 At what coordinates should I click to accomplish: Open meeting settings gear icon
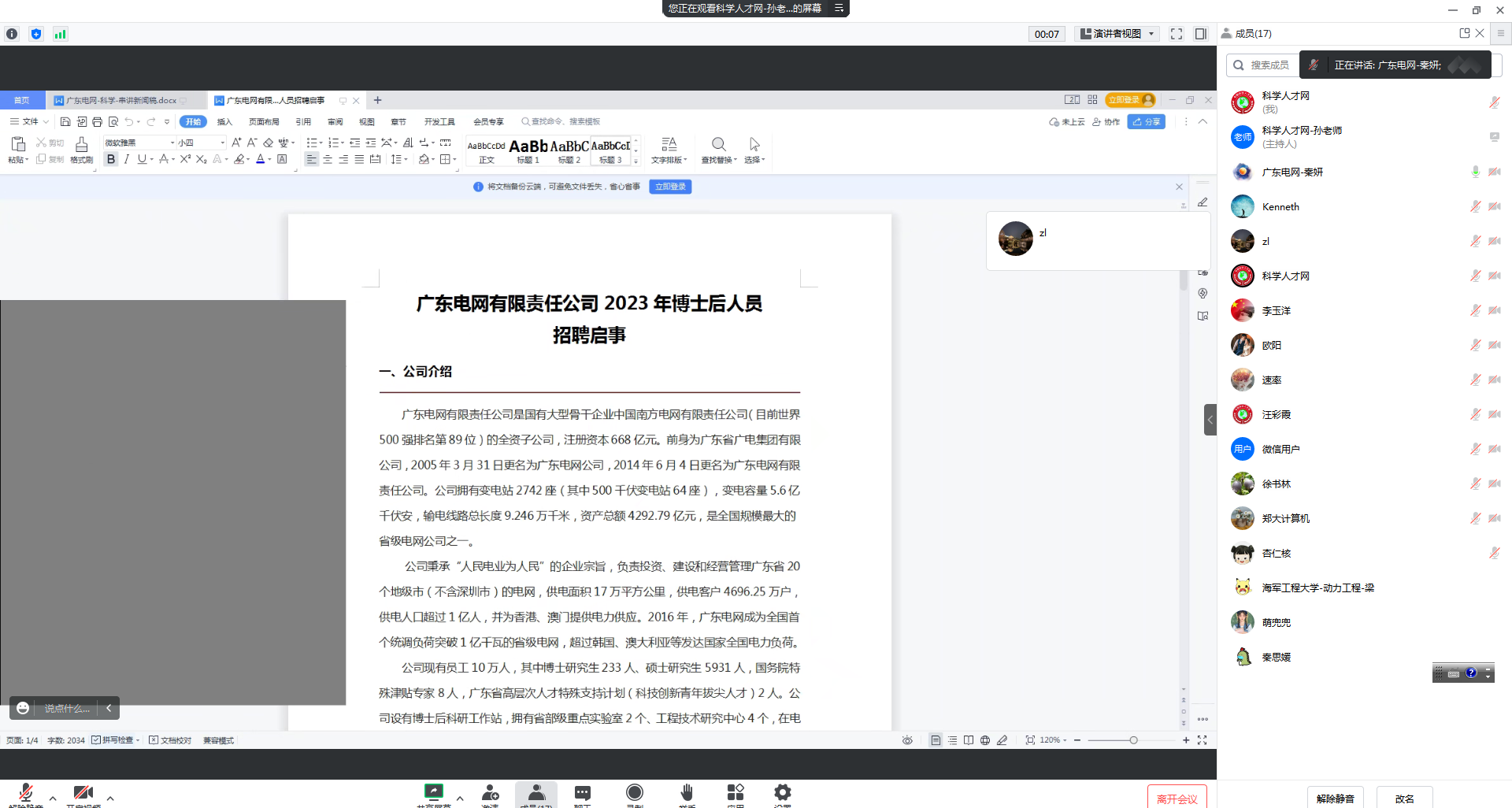pos(783,794)
